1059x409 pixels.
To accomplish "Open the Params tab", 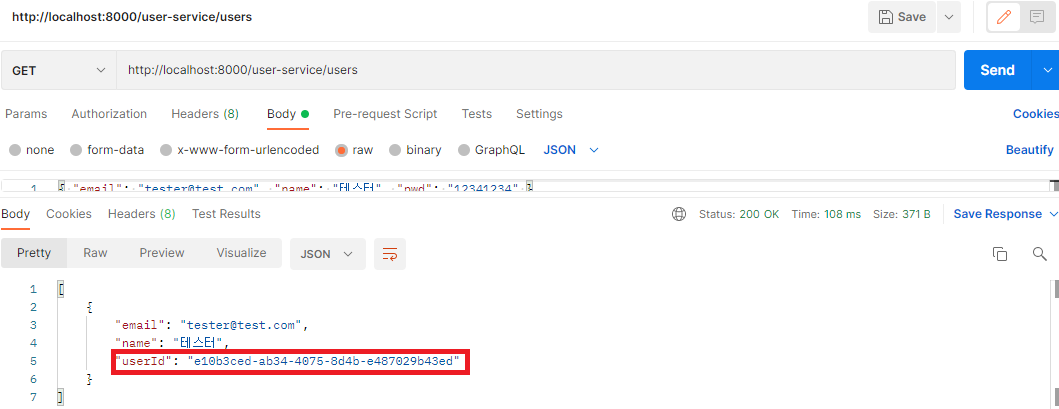I will pyautogui.click(x=26, y=114).
